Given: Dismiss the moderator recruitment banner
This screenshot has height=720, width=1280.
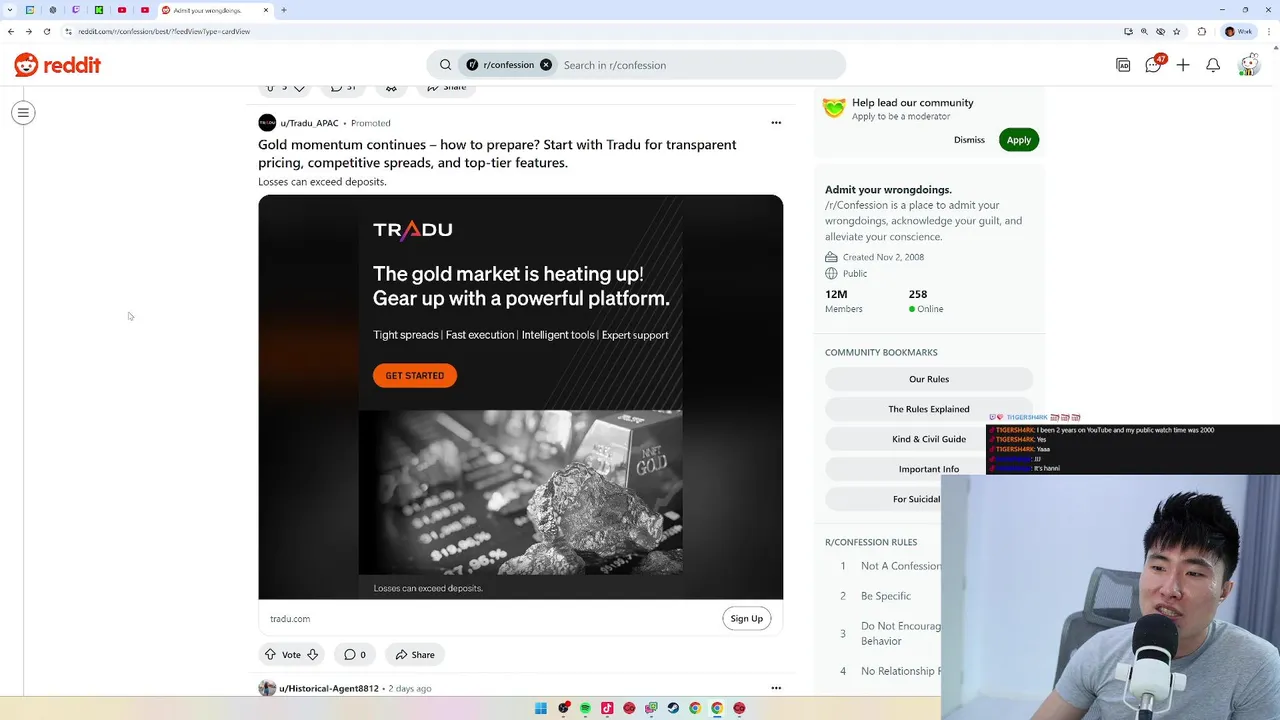Looking at the screenshot, I should [x=969, y=140].
